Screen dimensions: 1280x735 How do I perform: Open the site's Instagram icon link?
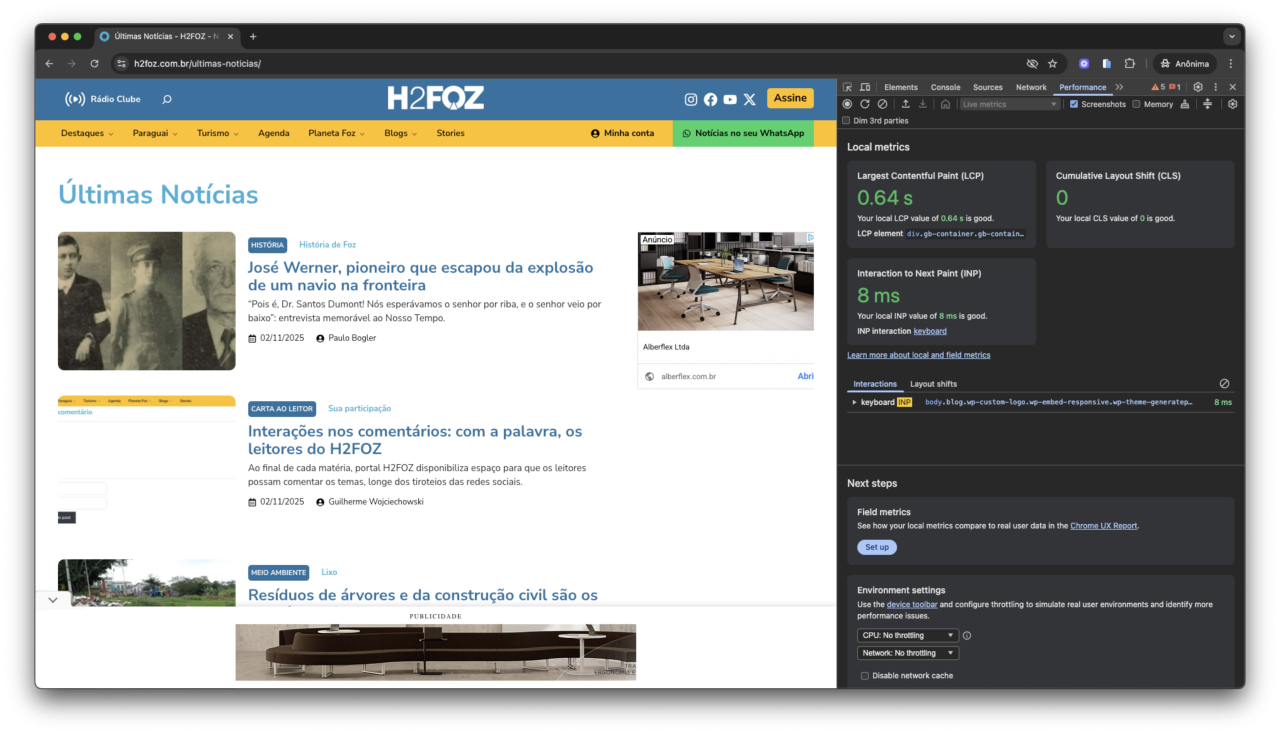pos(690,99)
